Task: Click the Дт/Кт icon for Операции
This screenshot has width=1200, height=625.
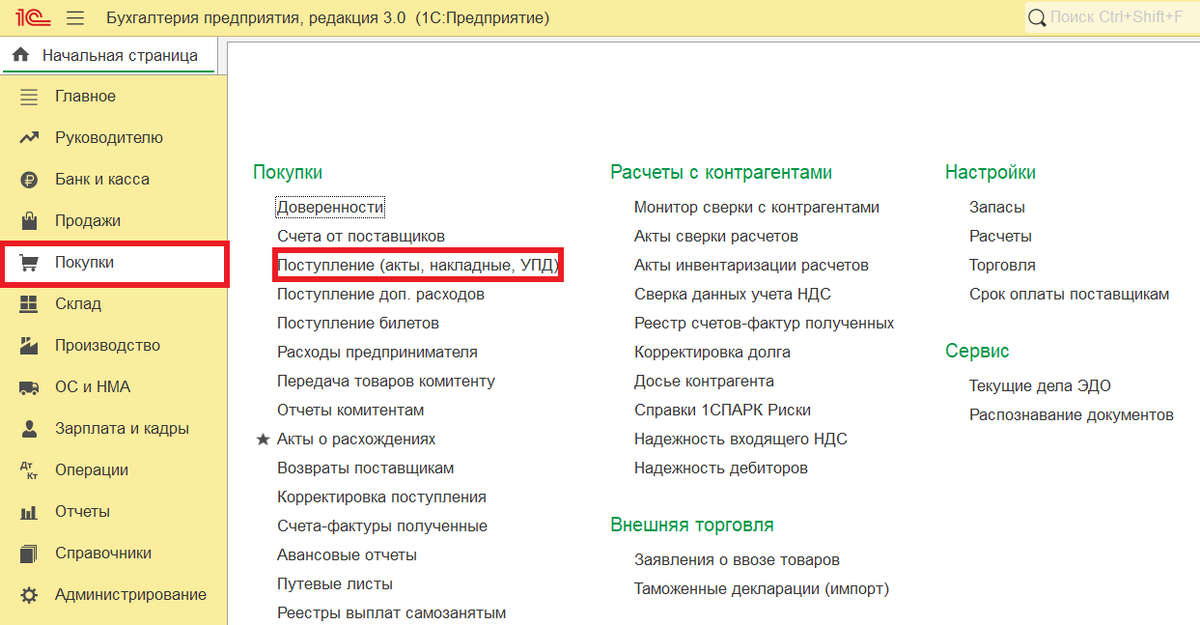Action: 29,470
